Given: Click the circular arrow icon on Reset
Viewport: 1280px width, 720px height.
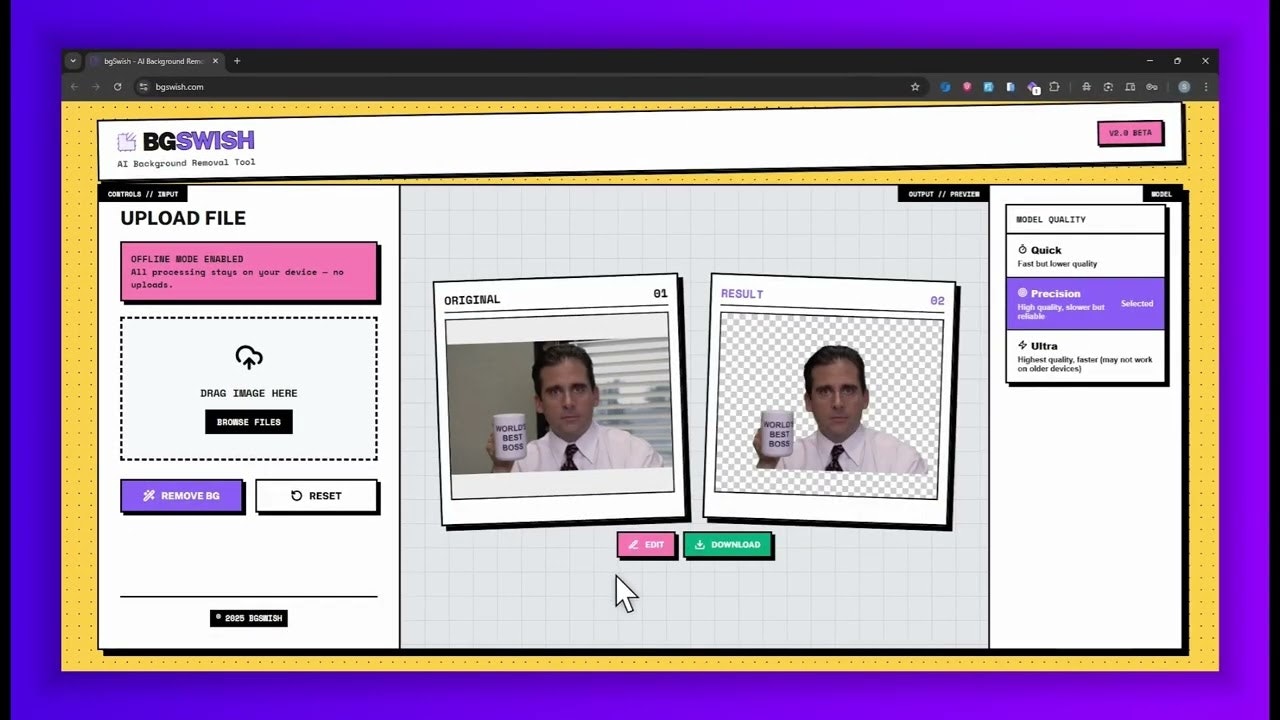Looking at the screenshot, I should tap(296, 496).
